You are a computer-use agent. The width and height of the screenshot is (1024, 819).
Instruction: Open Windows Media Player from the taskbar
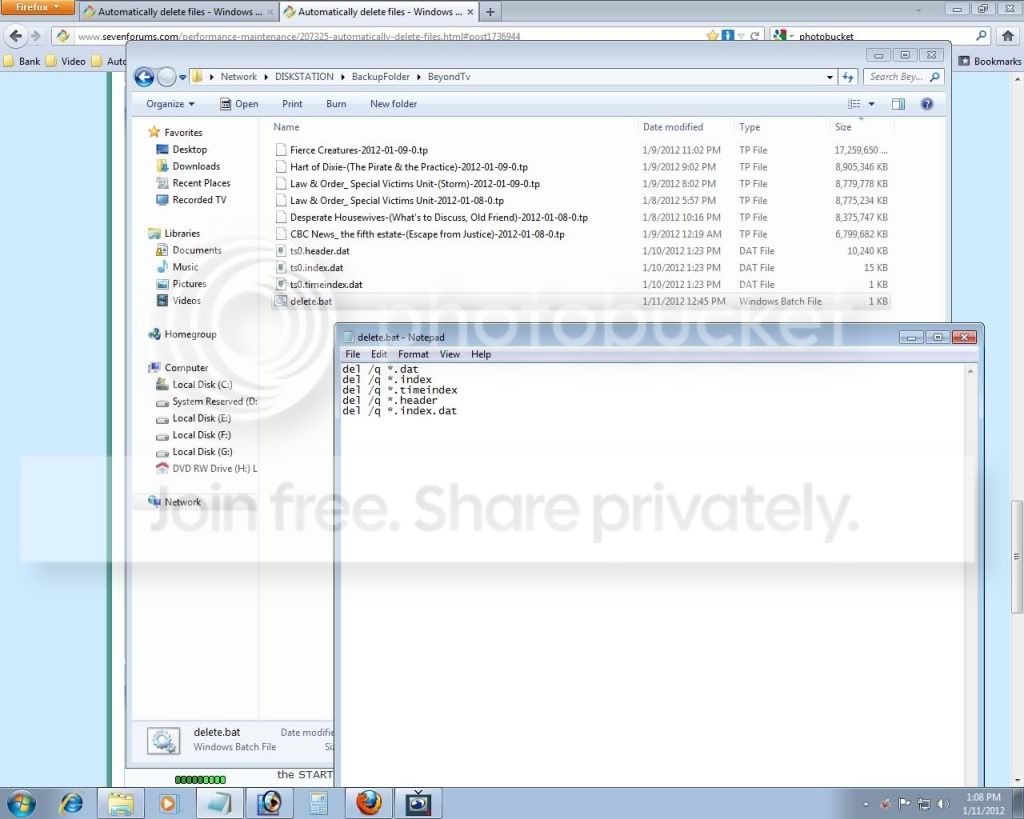[x=169, y=803]
